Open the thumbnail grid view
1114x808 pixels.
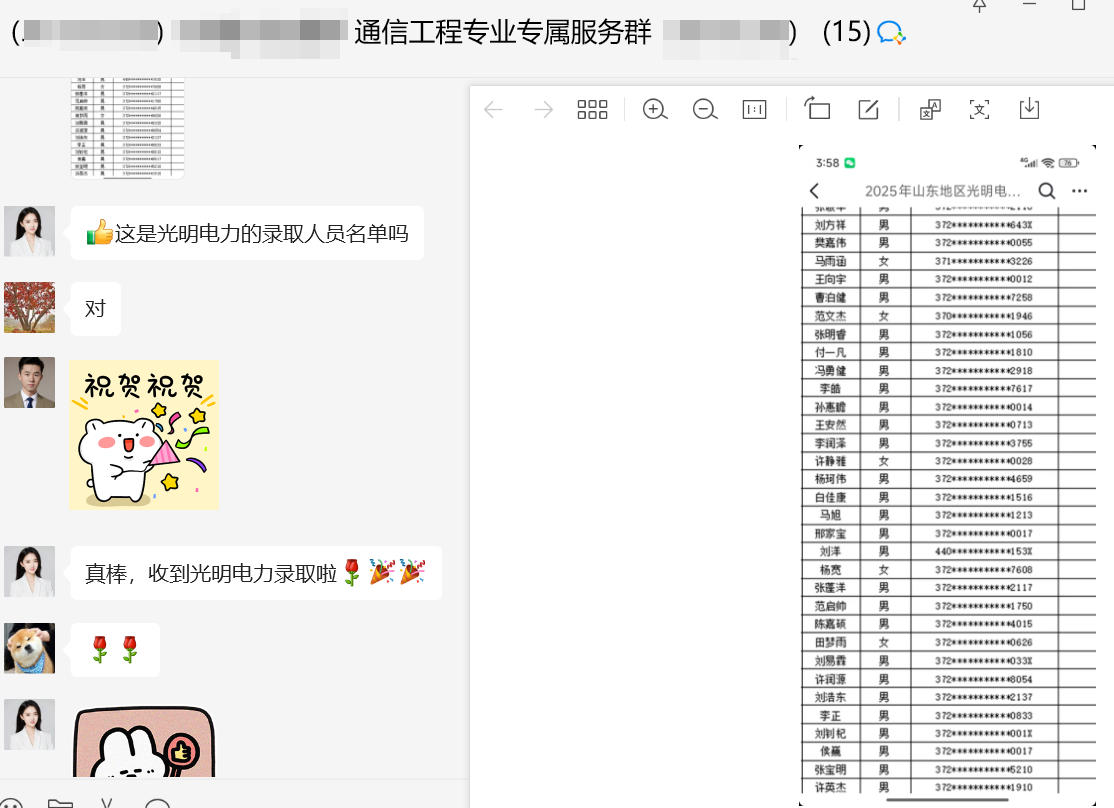click(592, 110)
